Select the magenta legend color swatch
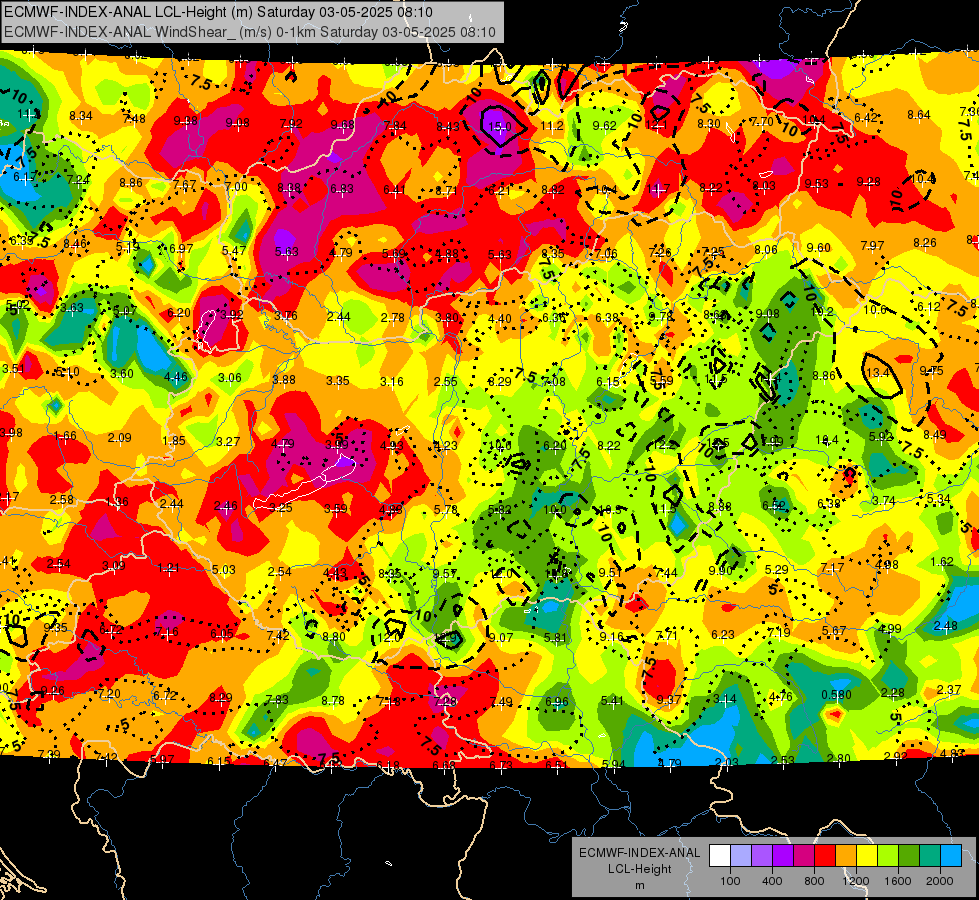Viewport: 979px width, 900px height. (x=804, y=856)
